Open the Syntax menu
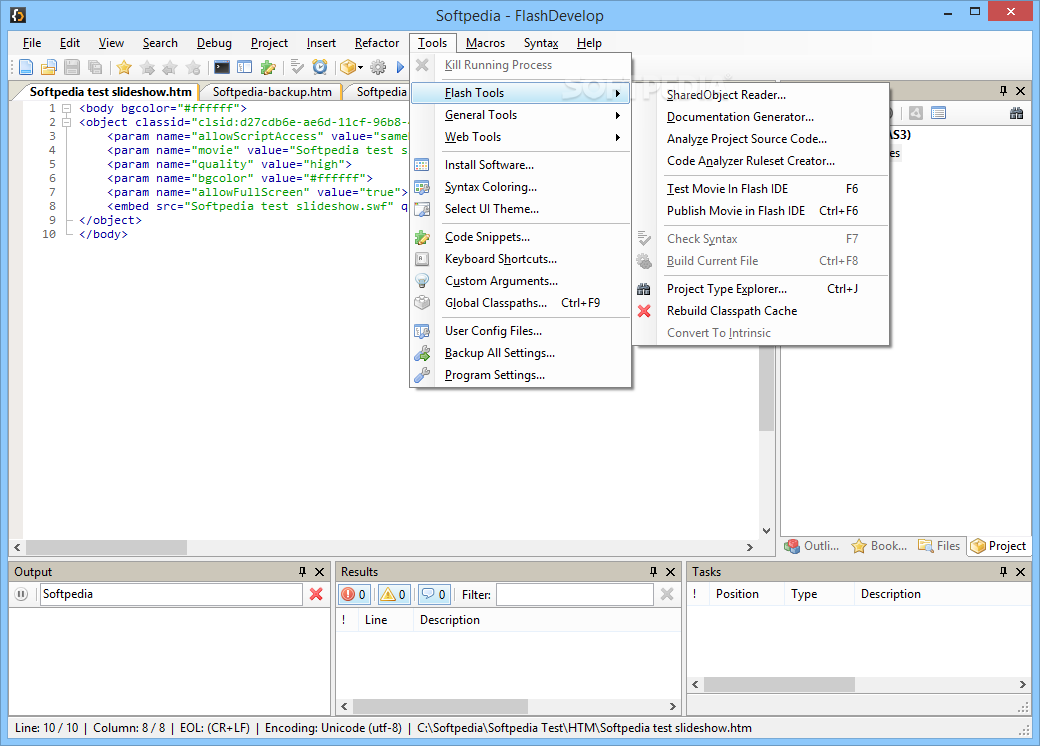The image size is (1040, 746). click(x=541, y=43)
